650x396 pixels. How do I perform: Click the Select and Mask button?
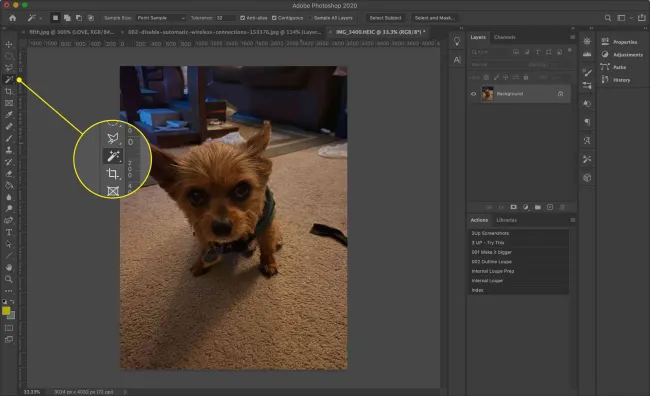(x=434, y=18)
